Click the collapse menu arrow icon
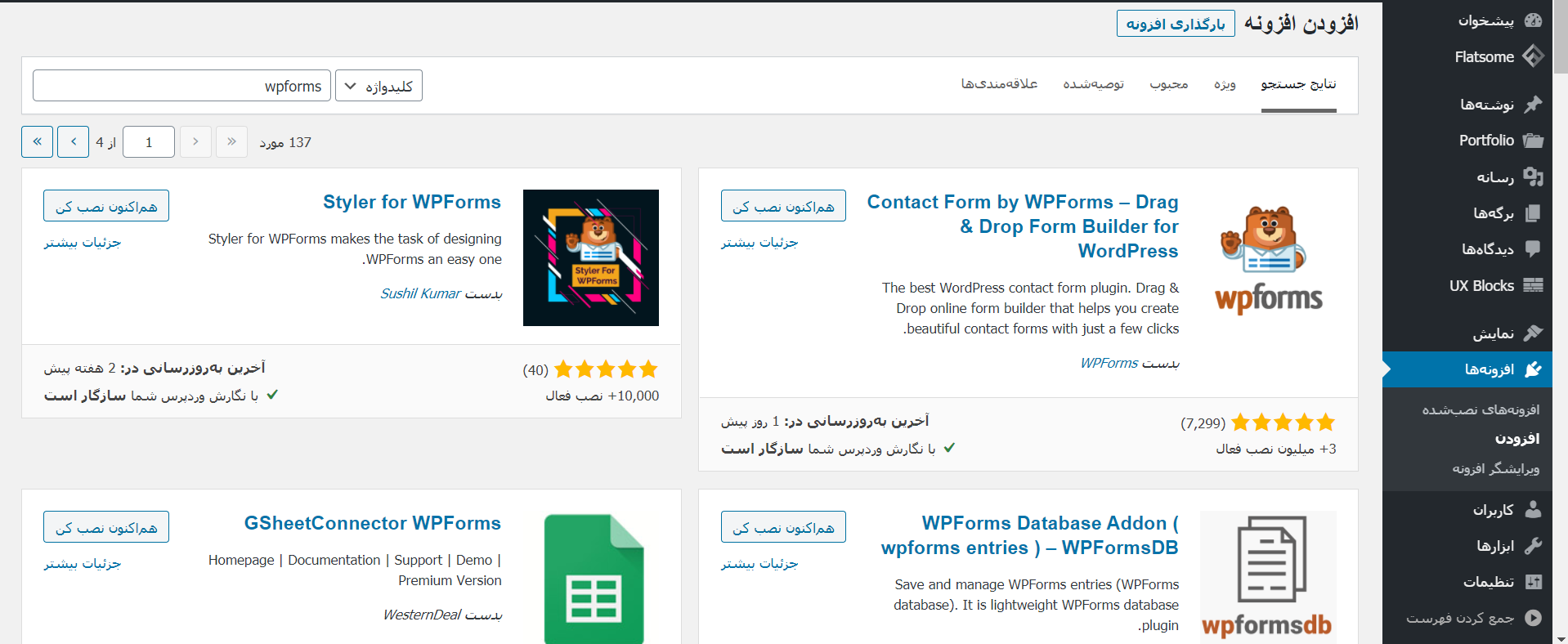This screenshot has width=1568, height=644. click(1533, 618)
